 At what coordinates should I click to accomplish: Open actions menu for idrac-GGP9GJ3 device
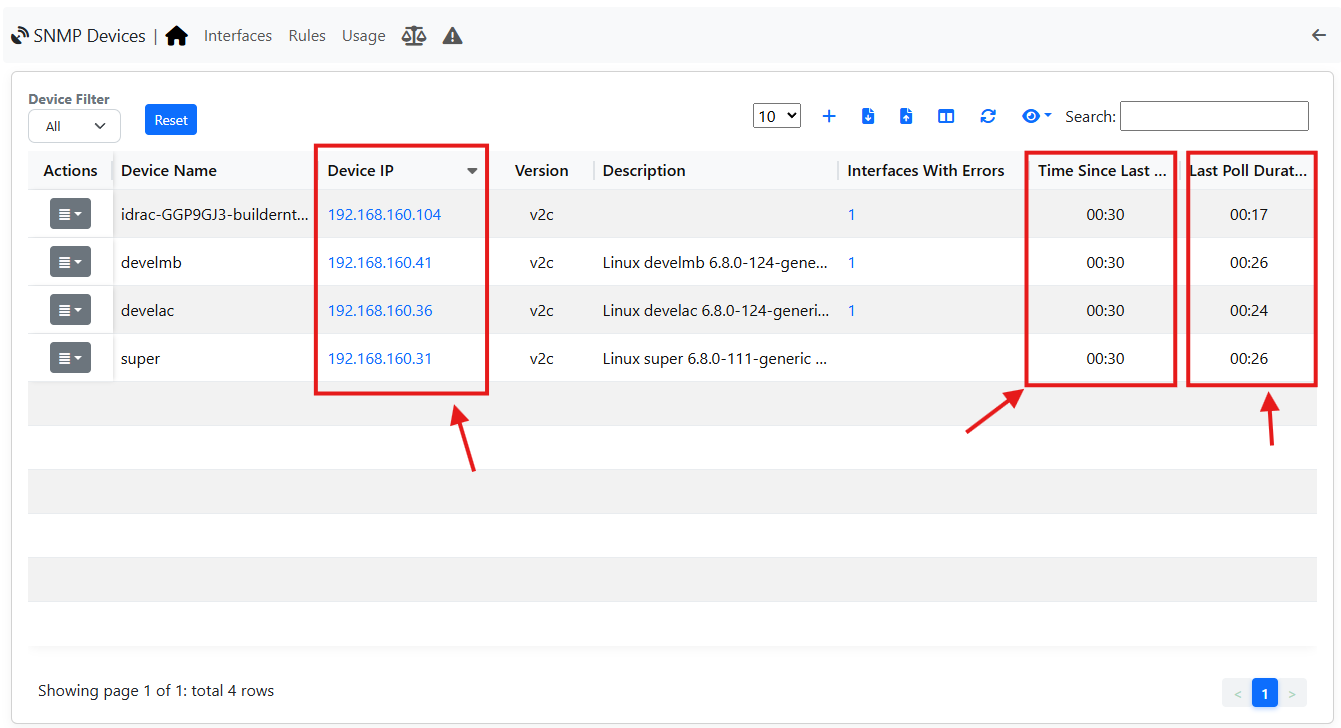pos(70,214)
